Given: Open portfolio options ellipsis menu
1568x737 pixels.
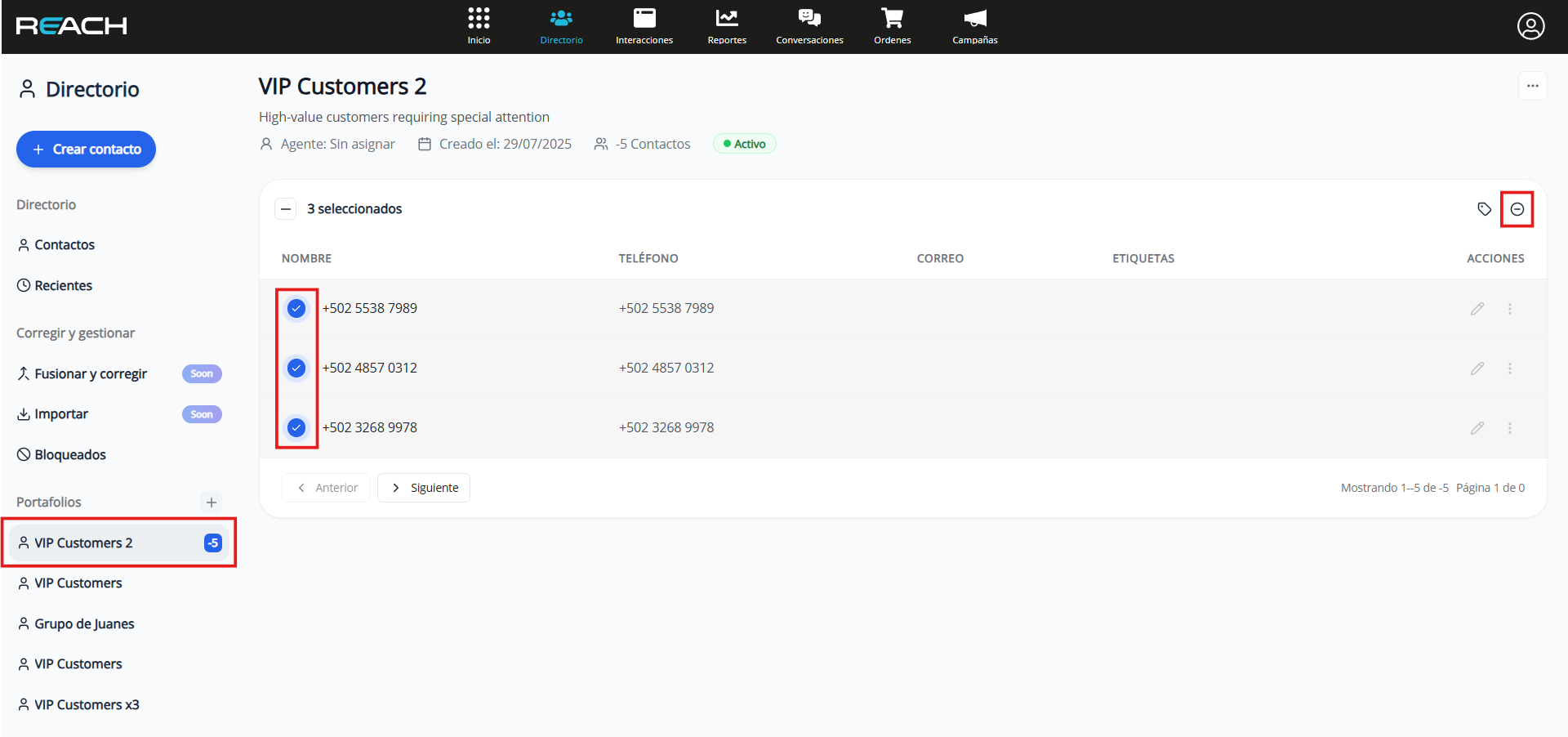Looking at the screenshot, I should 1532,86.
